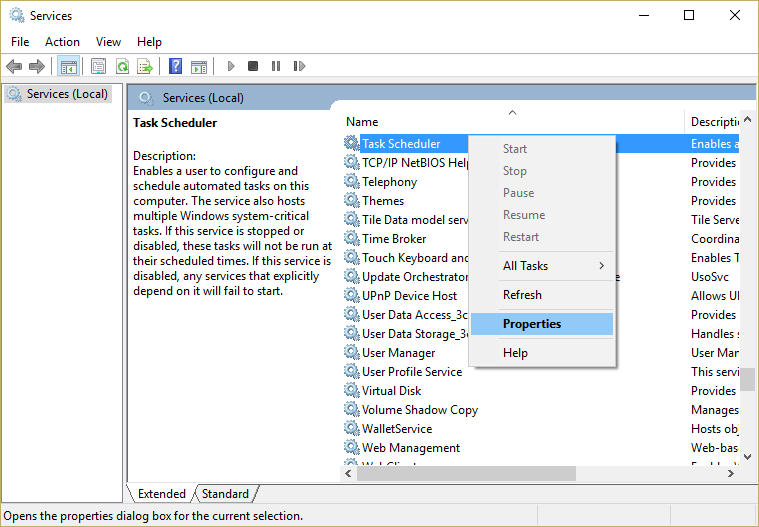Switch to the Standard tab
Image resolution: width=759 pixels, height=527 pixels.
click(225, 494)
